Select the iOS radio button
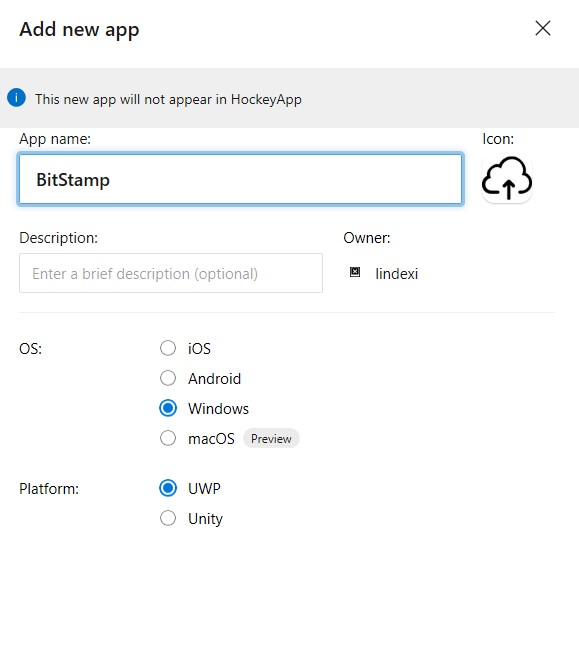 [168, 348]
